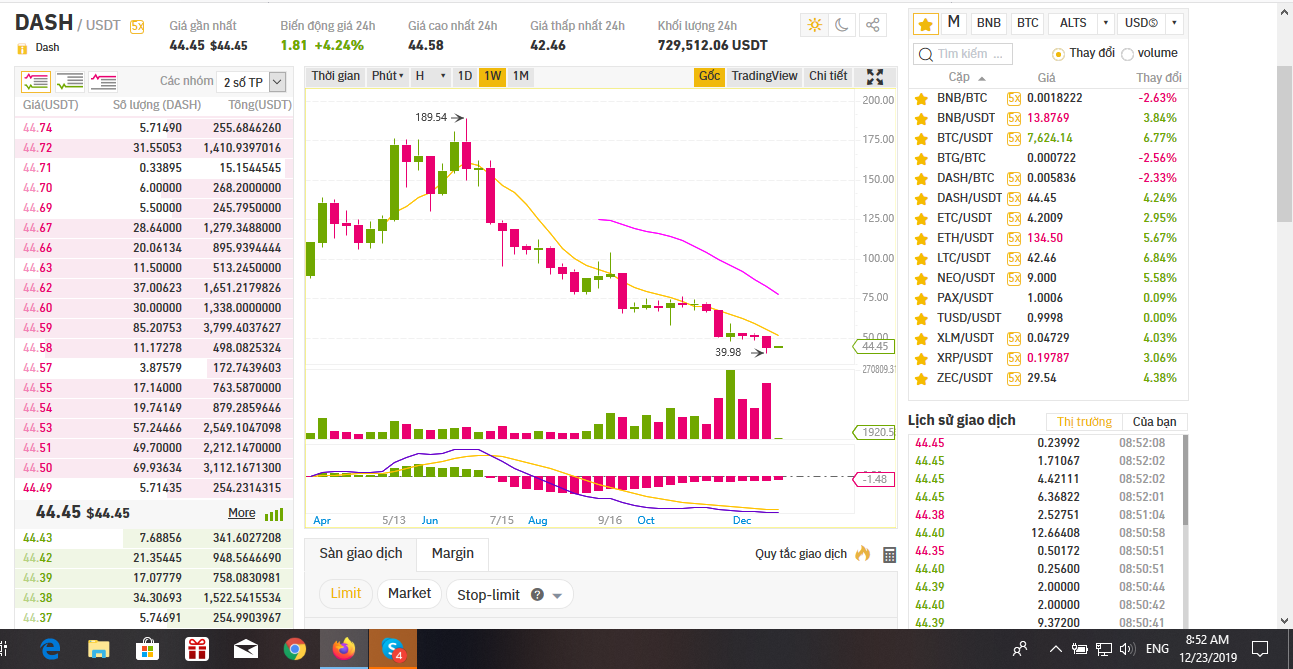Select the volume radio button
Image resolution: width=1293 pixels, height=669 pixels.
point(1127,54)
